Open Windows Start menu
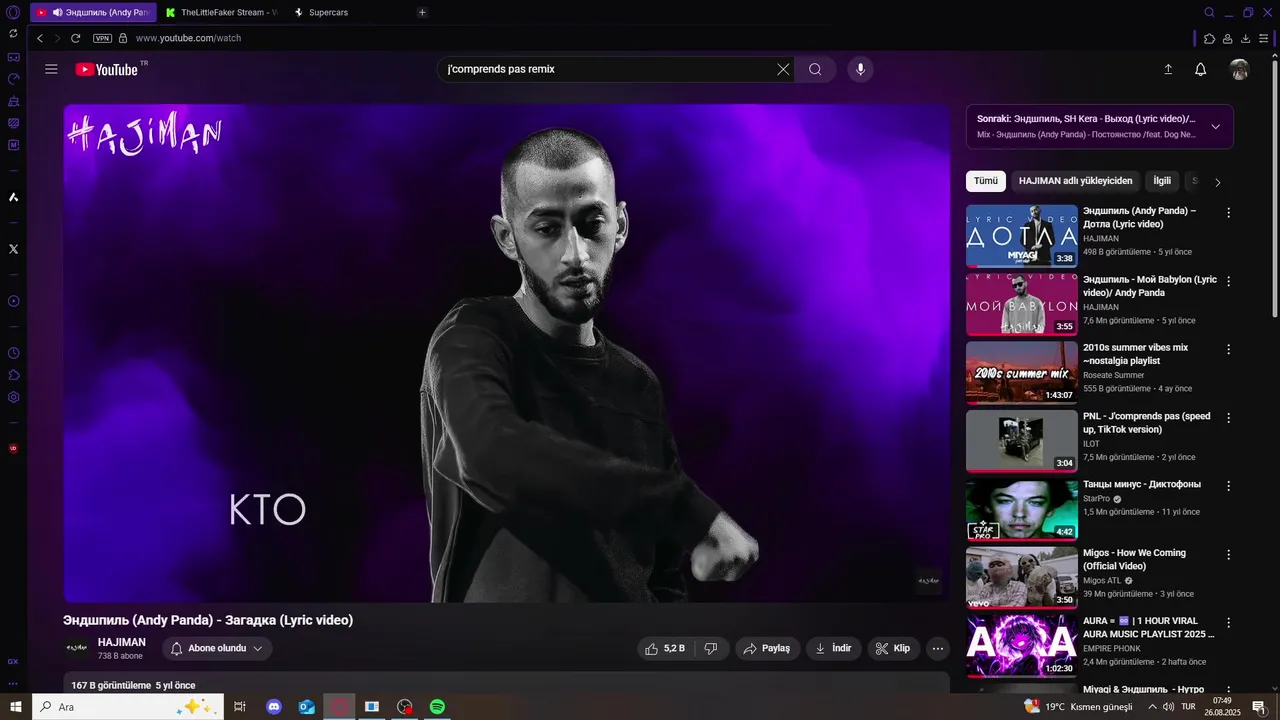Image resolution: width=1280 pixels, height=720 pixels. [x=15, y=706]
